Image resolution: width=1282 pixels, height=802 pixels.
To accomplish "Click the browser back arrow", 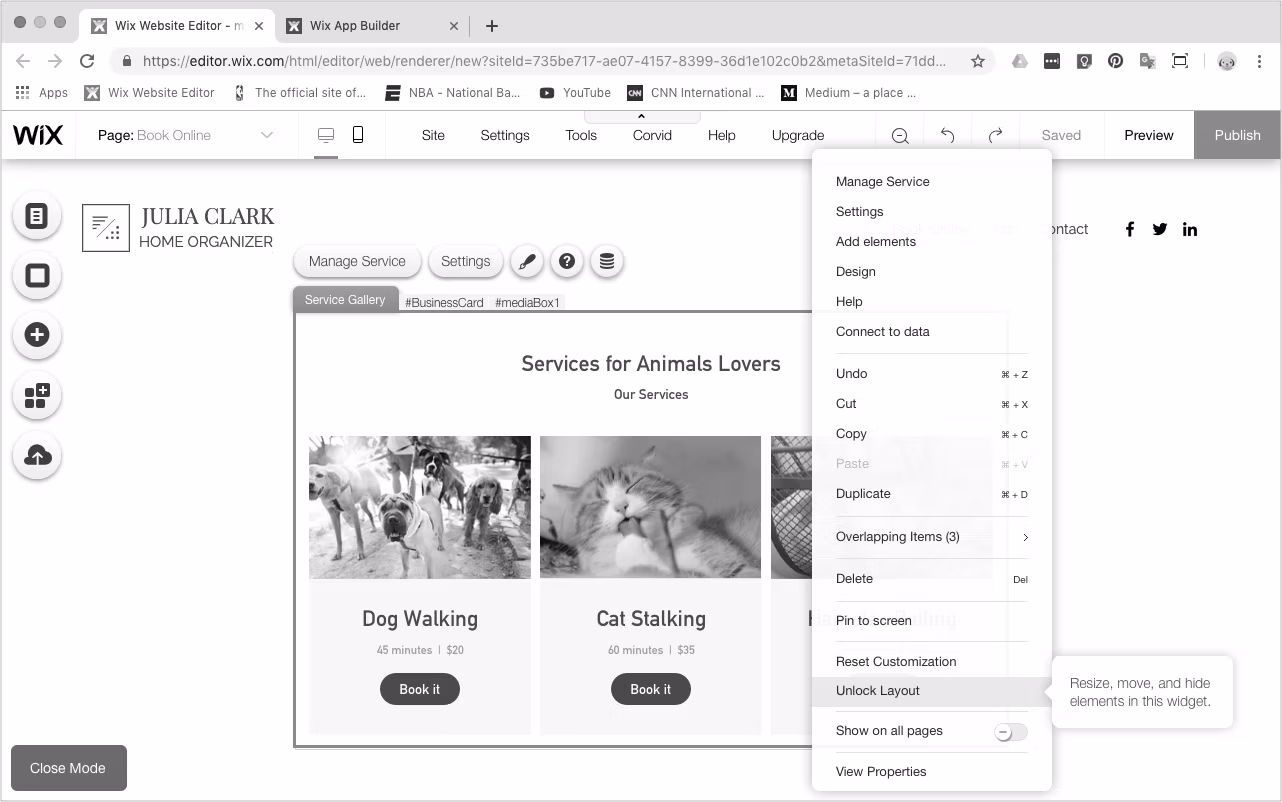I will (23, 61).
